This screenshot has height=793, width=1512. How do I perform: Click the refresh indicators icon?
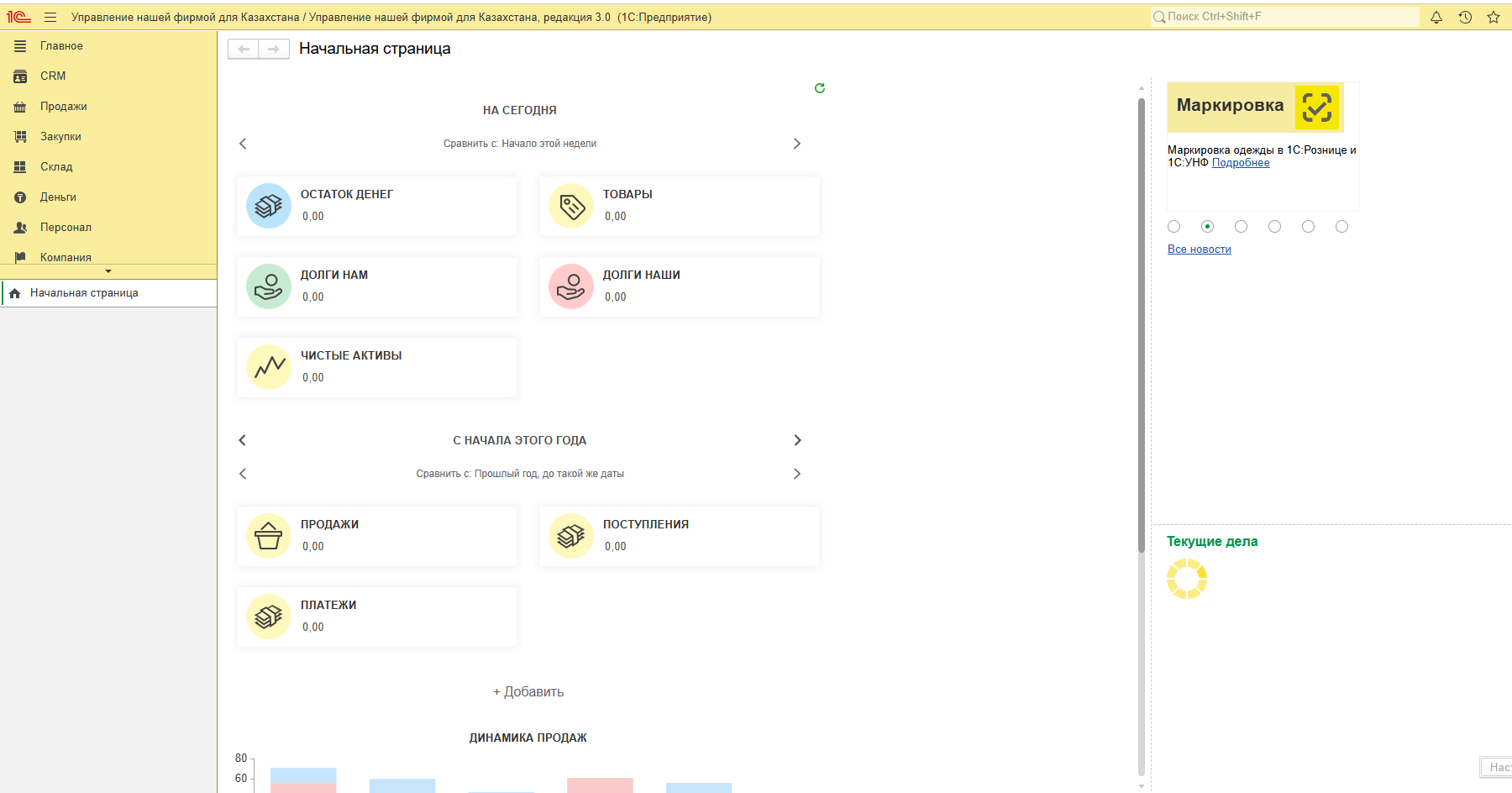(820, 88)
